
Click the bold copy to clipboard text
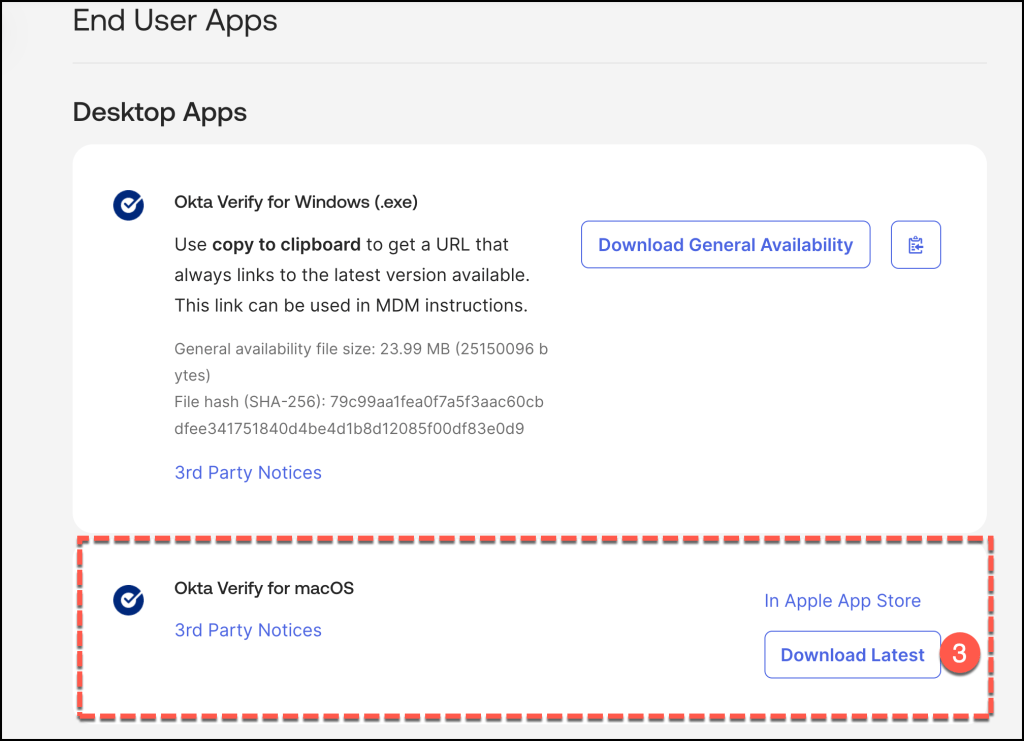(x=286, y=245)
